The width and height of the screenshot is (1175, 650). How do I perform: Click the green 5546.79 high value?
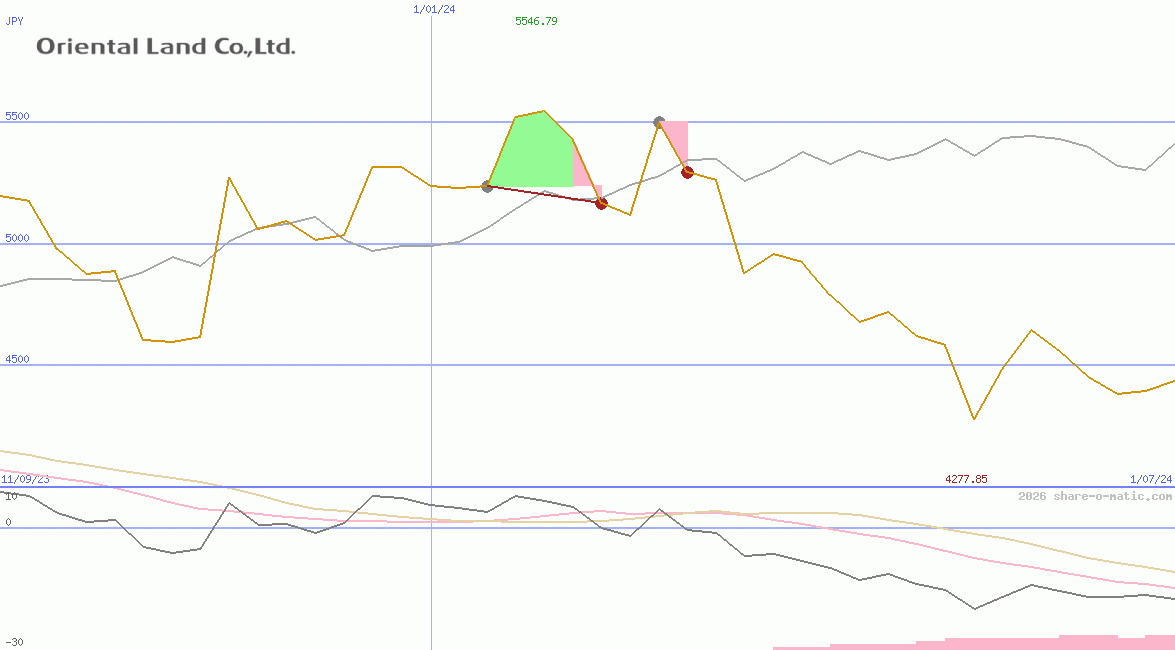(536, 21)
